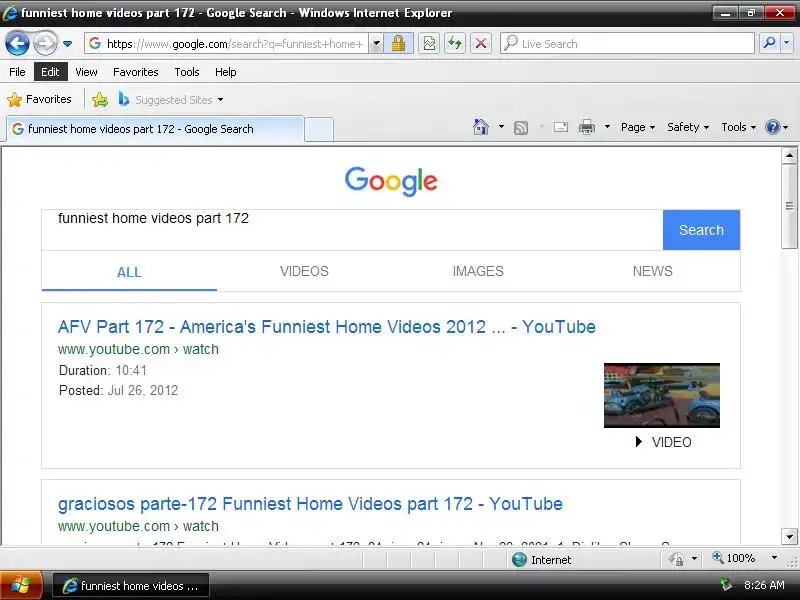Open AFV Part 172 YouTube result link
Screen dimensions: 800x600
tap(327, 327)
